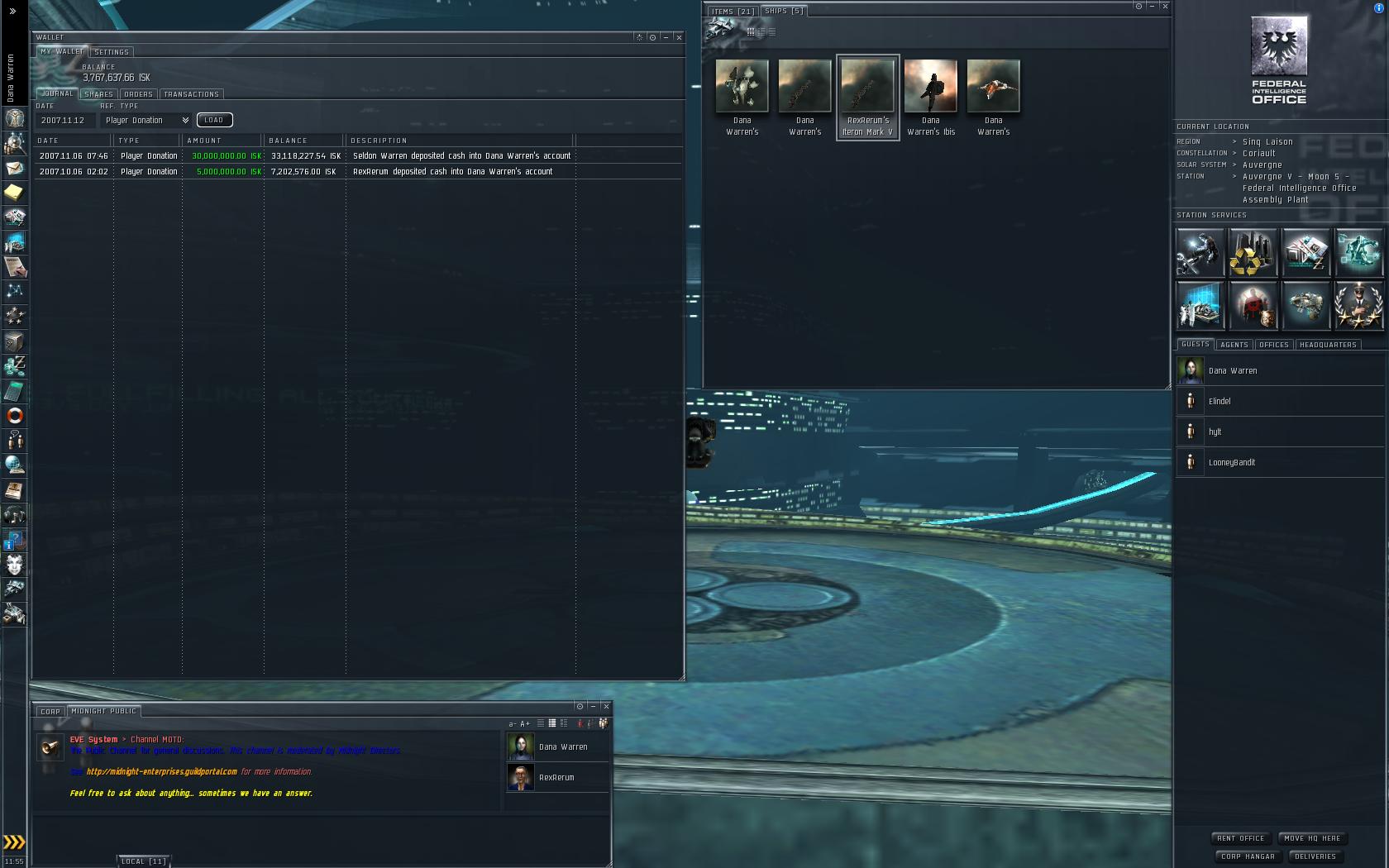Expand the sidebar with the double chevron
The width and height of the screenshot is (1389, 868).
coord(12,11)
